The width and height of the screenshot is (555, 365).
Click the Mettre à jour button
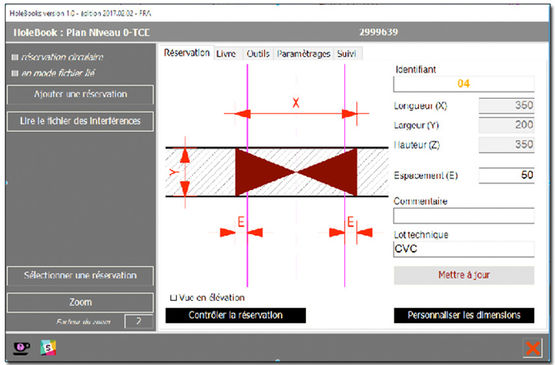click(464, 275)
